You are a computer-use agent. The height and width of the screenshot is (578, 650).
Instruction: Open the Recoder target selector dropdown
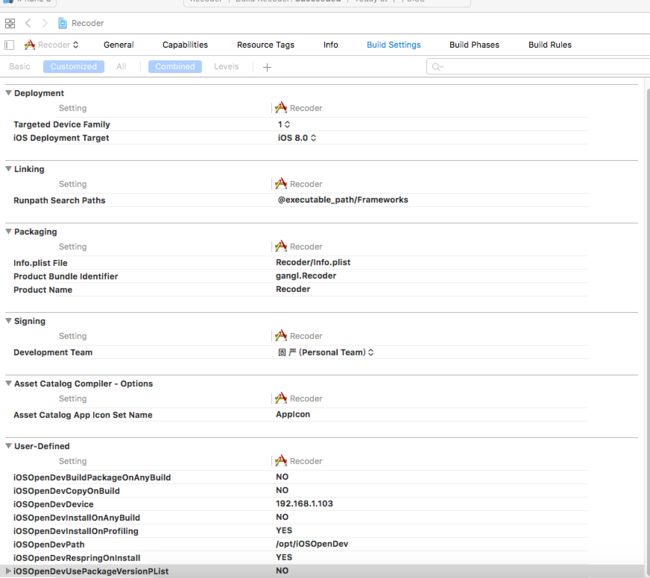(51, 45)
